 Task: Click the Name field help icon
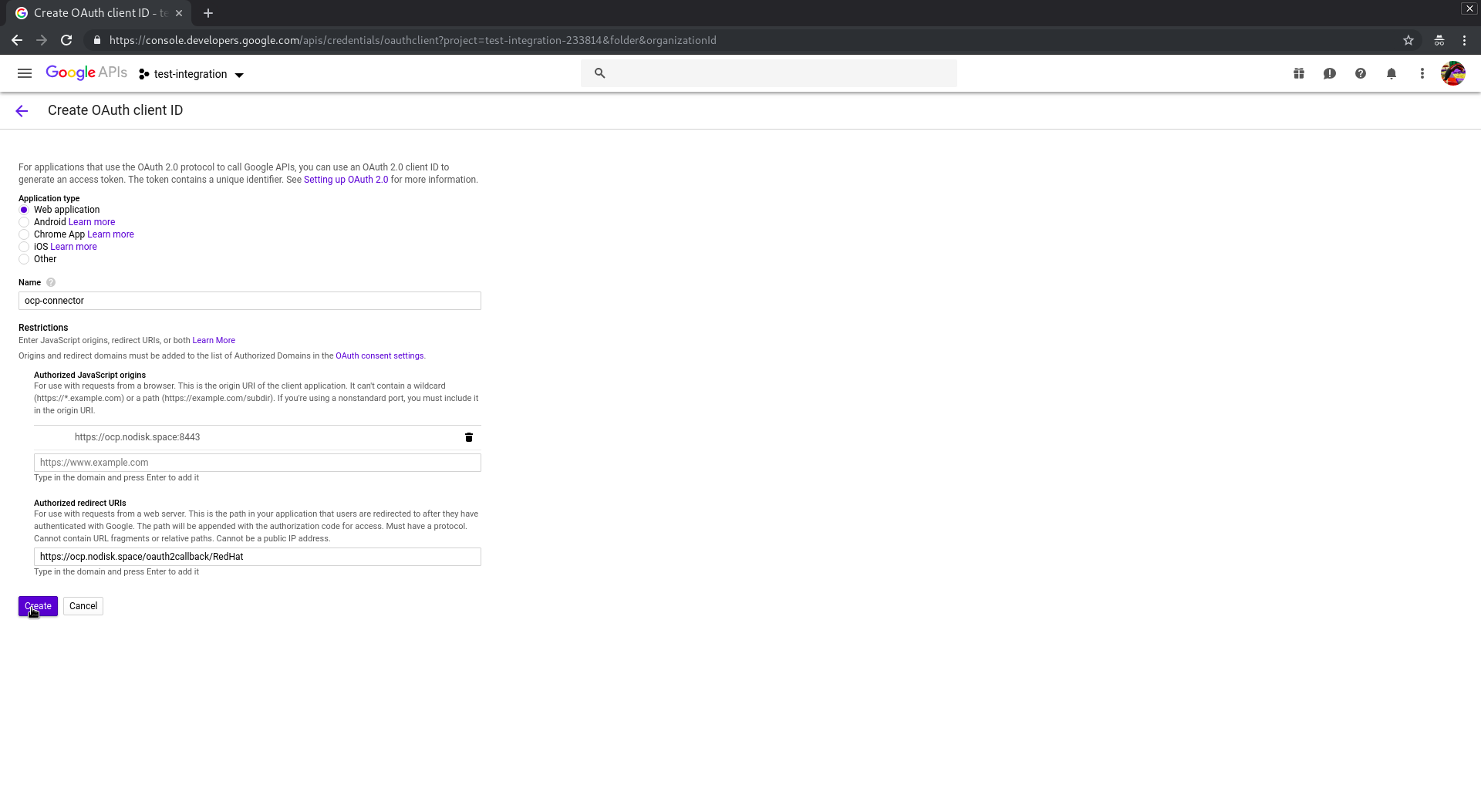click(x=51, y=283)
